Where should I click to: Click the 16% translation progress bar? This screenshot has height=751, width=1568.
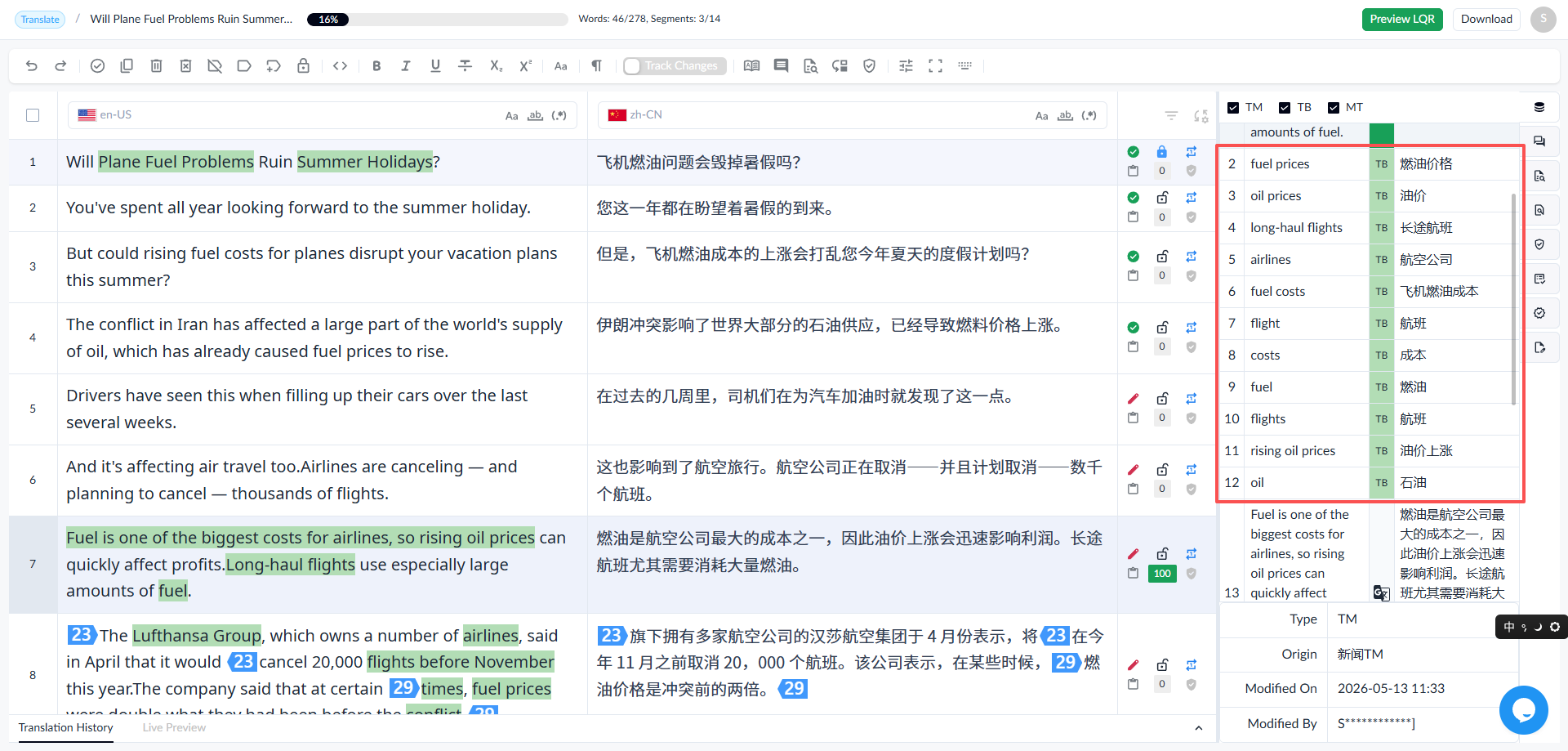pyautogui.click(x=437, y=20)
